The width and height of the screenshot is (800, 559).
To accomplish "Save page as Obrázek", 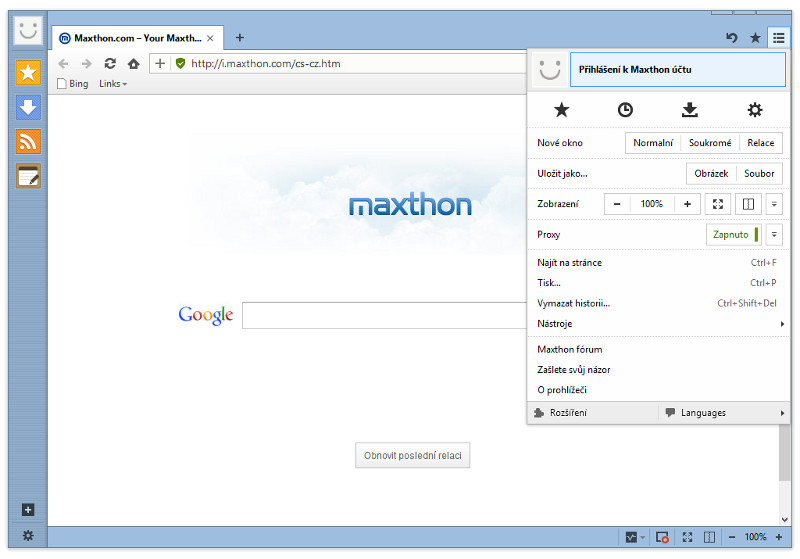I will [711, 173].
